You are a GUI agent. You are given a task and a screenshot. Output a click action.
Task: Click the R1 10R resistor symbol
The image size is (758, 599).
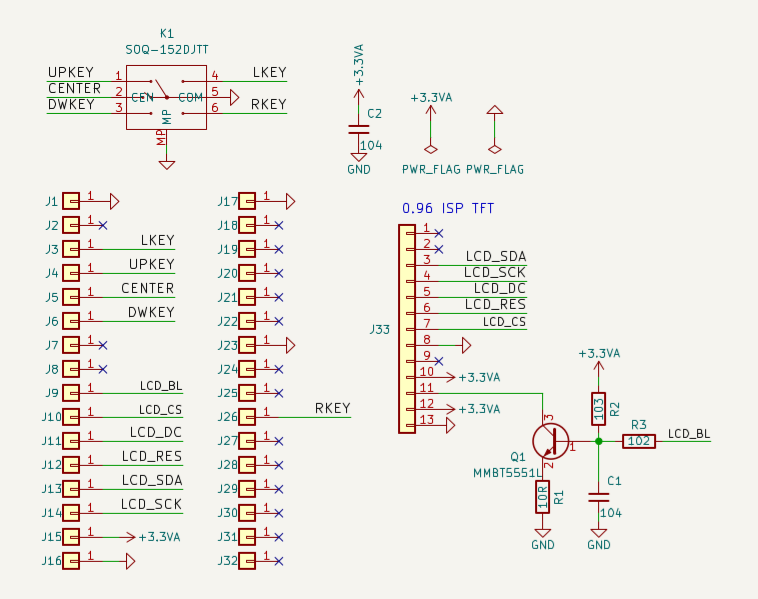pyautogui.click(x=543, y=495)
